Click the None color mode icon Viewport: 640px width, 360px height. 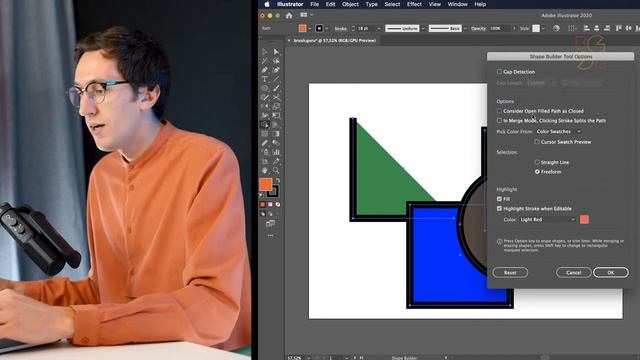tap(278, 204)
